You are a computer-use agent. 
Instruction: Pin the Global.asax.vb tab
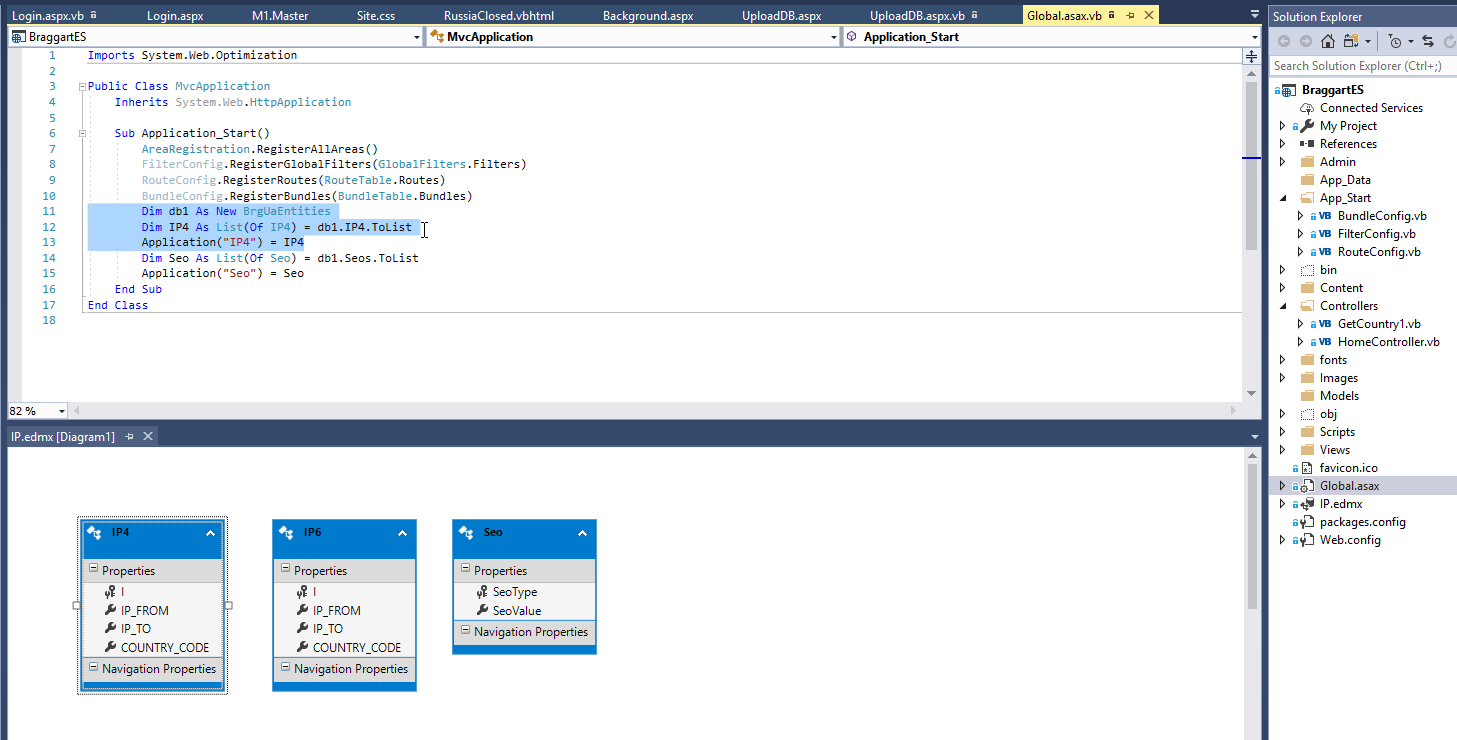[x=1130, y=16]
